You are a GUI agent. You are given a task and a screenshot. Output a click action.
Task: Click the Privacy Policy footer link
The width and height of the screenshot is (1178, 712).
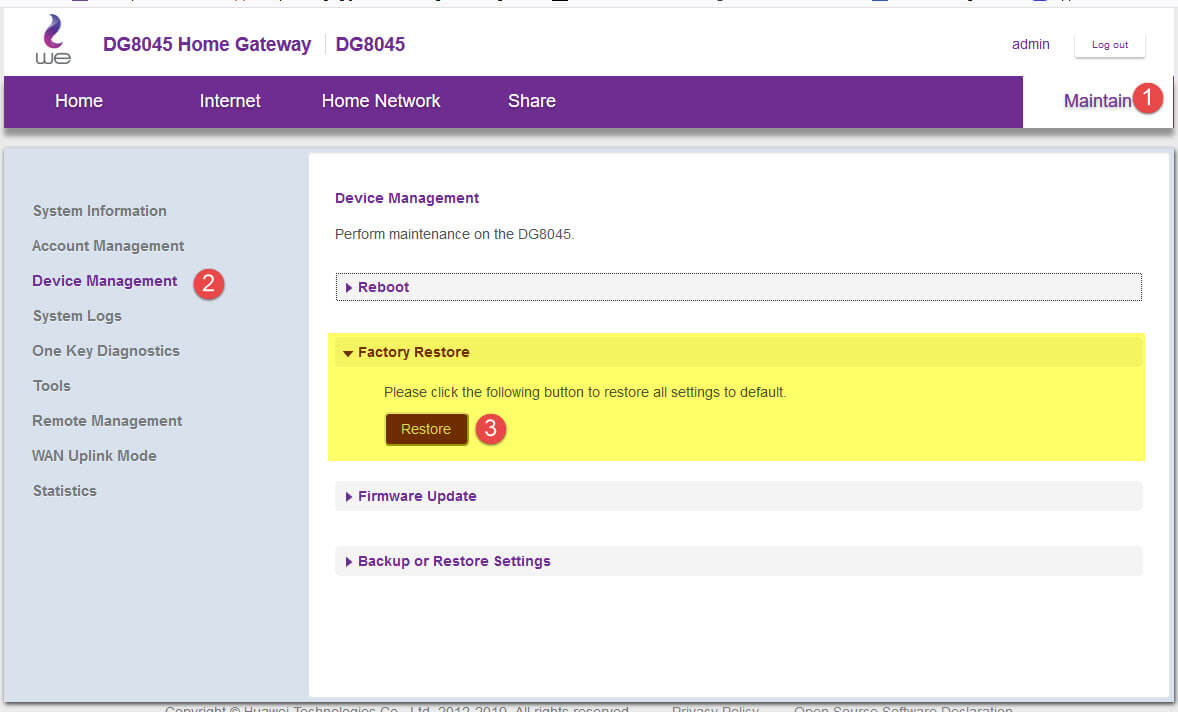715,708
